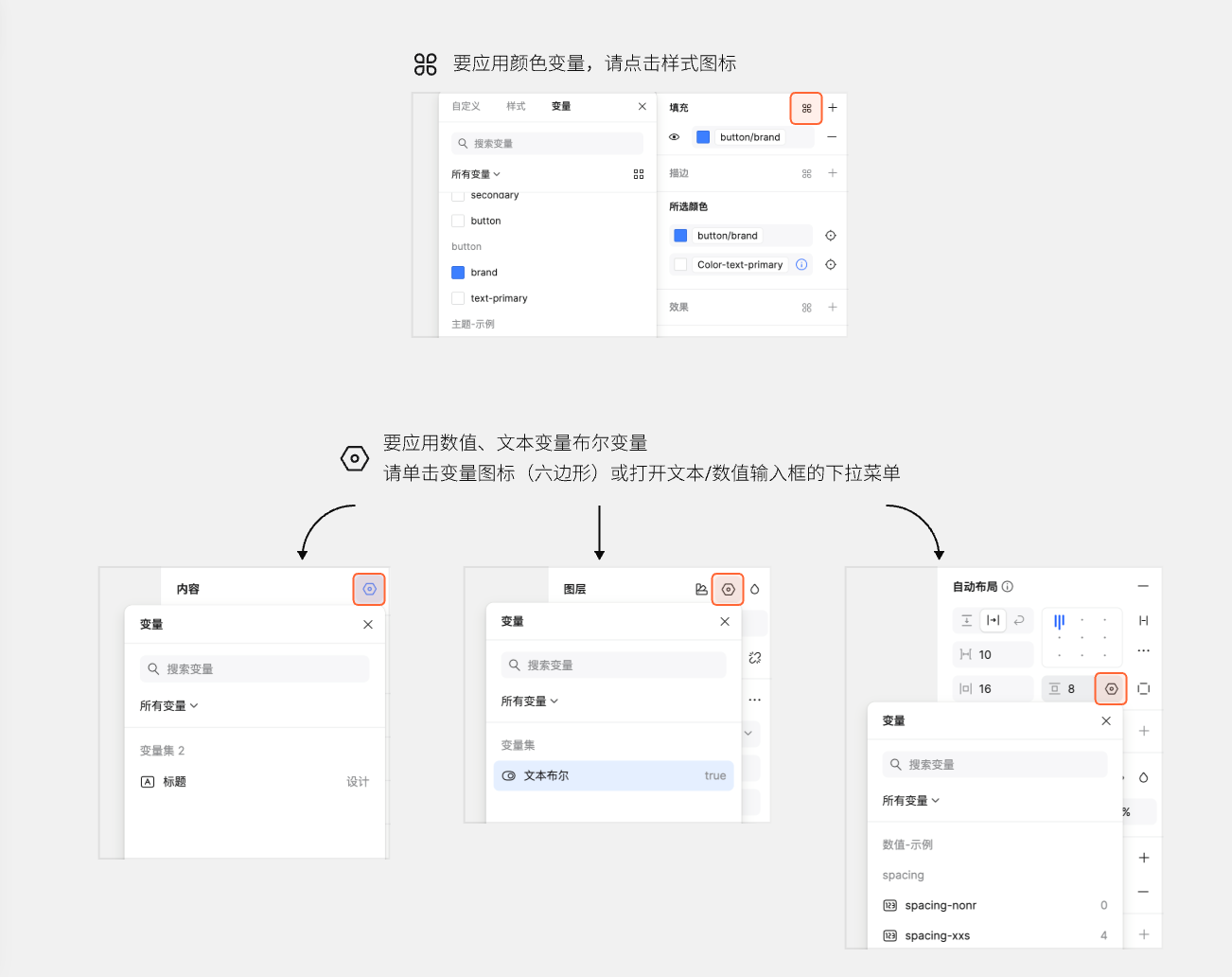Close the 变量 popup under 图层
Image resolution: width=1232 pixels, height=977 pixels.
tap(725, 622)
